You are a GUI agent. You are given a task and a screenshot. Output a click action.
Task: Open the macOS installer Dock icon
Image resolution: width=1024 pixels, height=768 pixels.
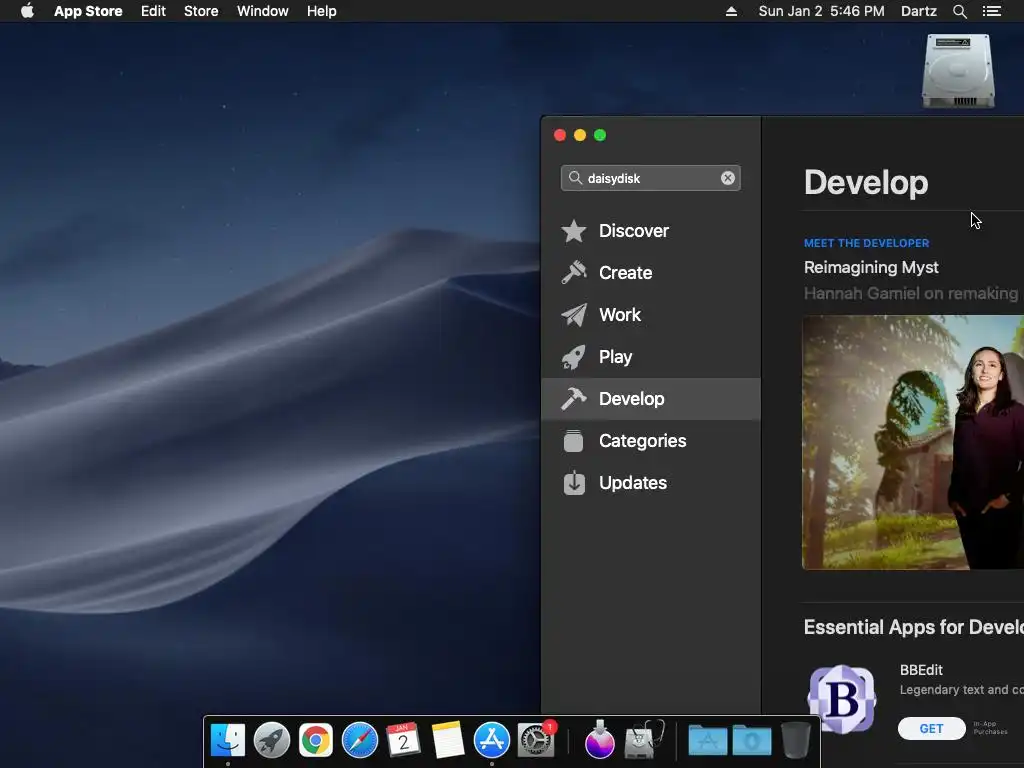click(x=600, y=740)
